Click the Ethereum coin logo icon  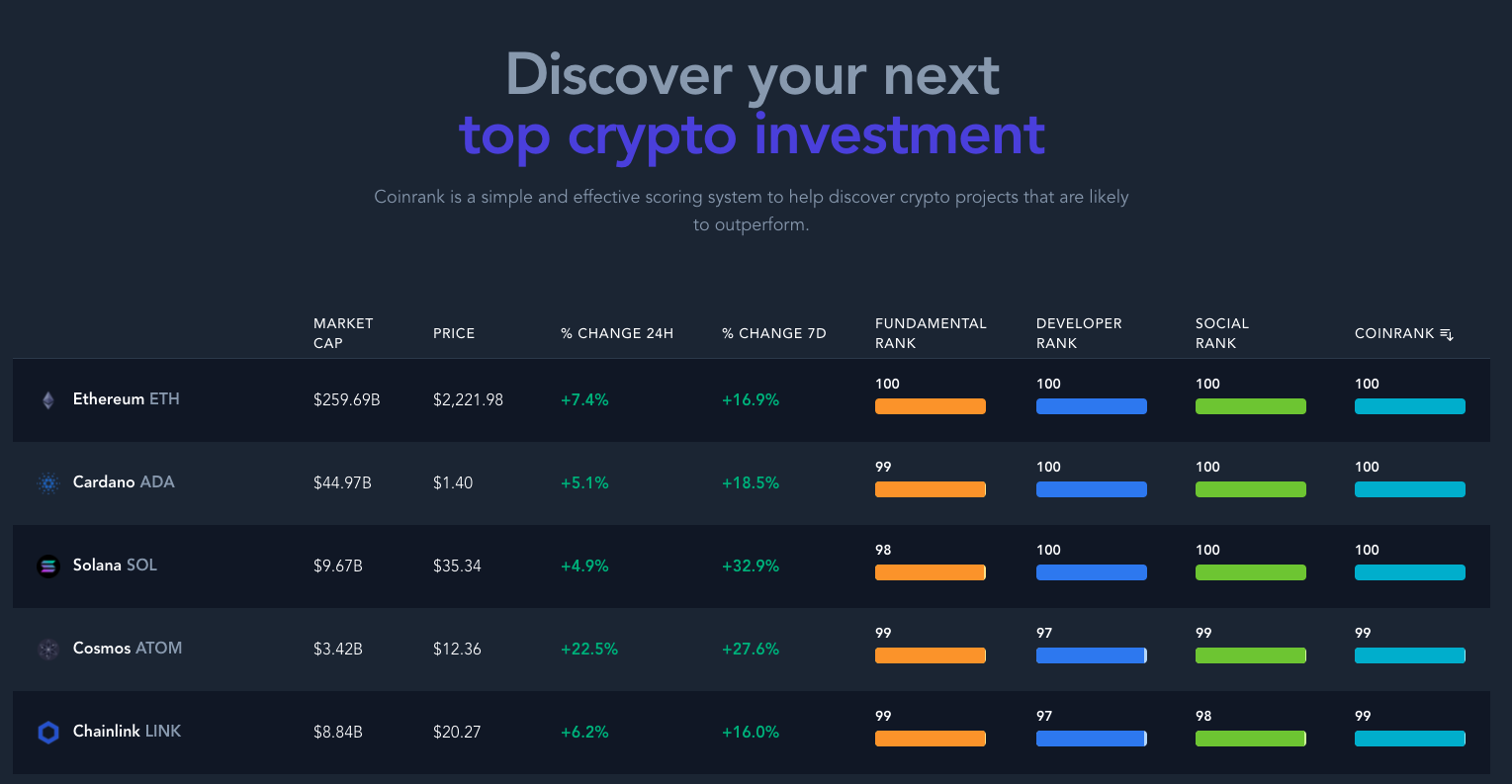[48, 400]
